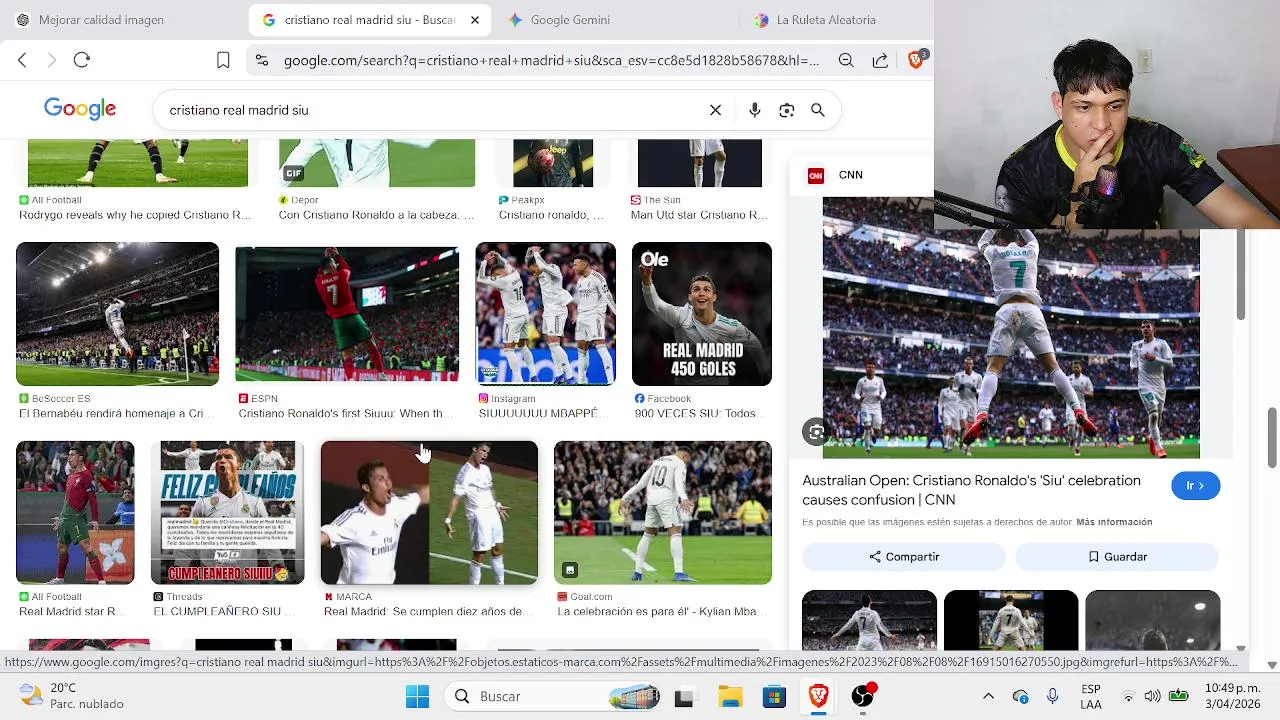Show hidden system tray icons chevron
Viewport: 1280px width, 720px height.
click(x=988, y=696)
